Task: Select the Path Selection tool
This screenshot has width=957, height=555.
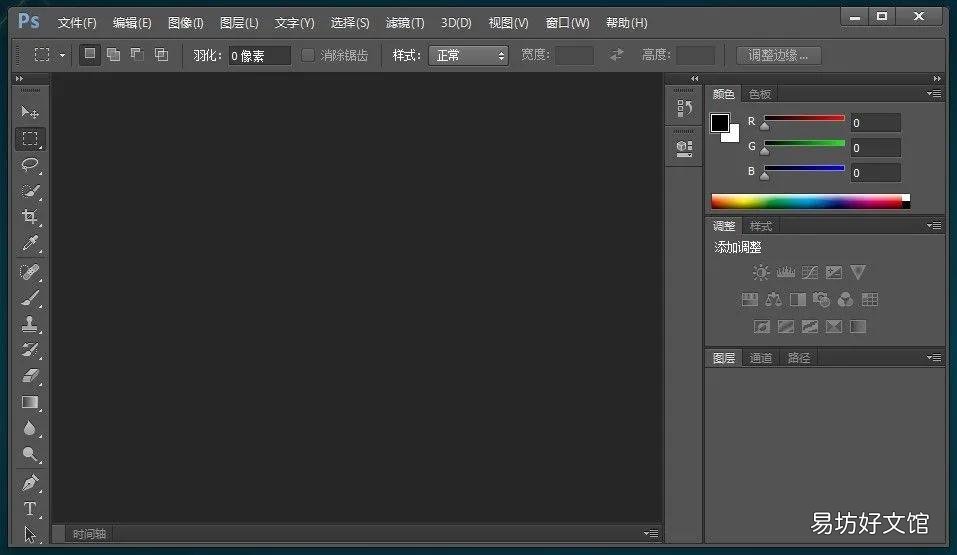Action: tap(29, 534)
